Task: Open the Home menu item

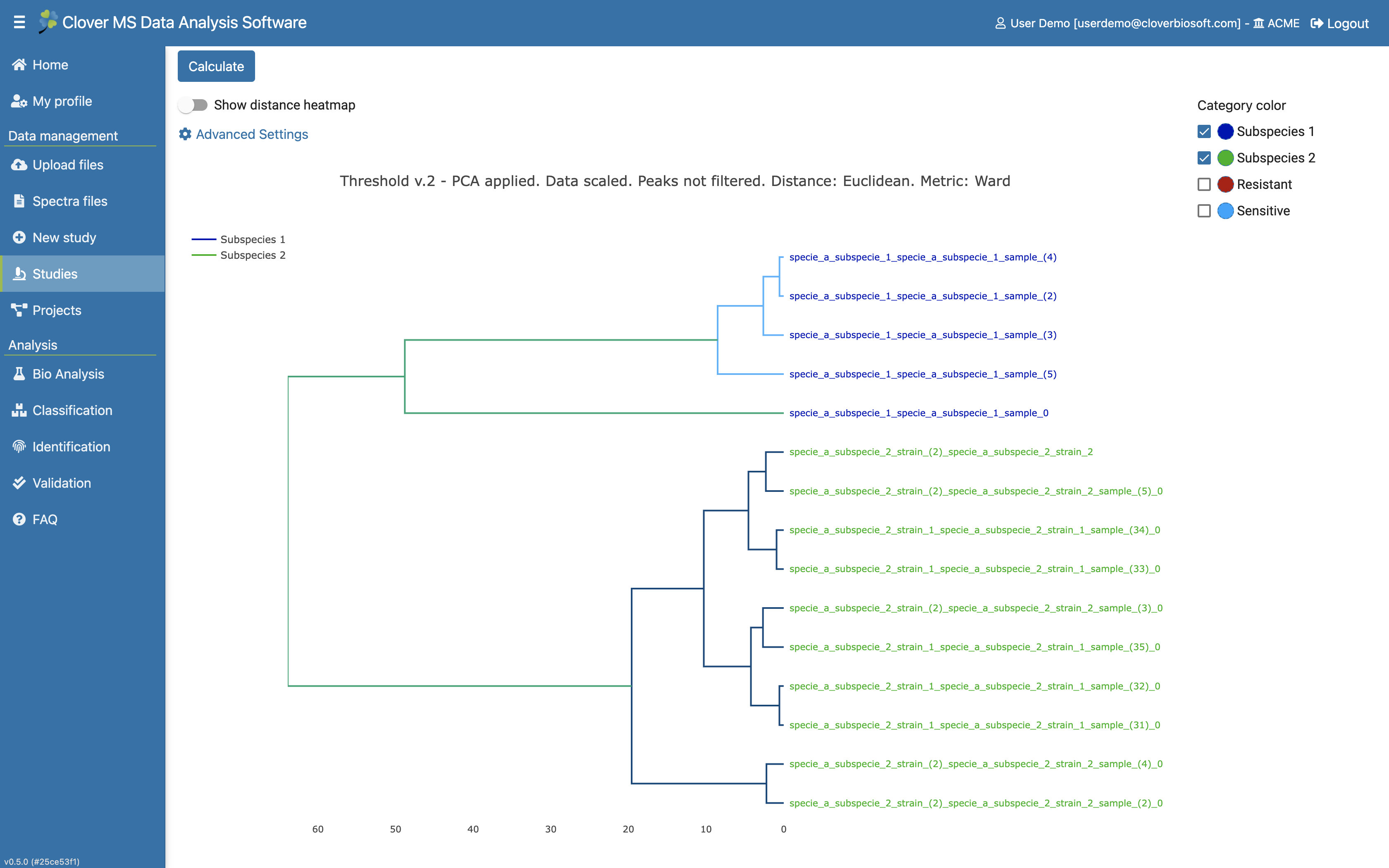Action: coord(83,65)
